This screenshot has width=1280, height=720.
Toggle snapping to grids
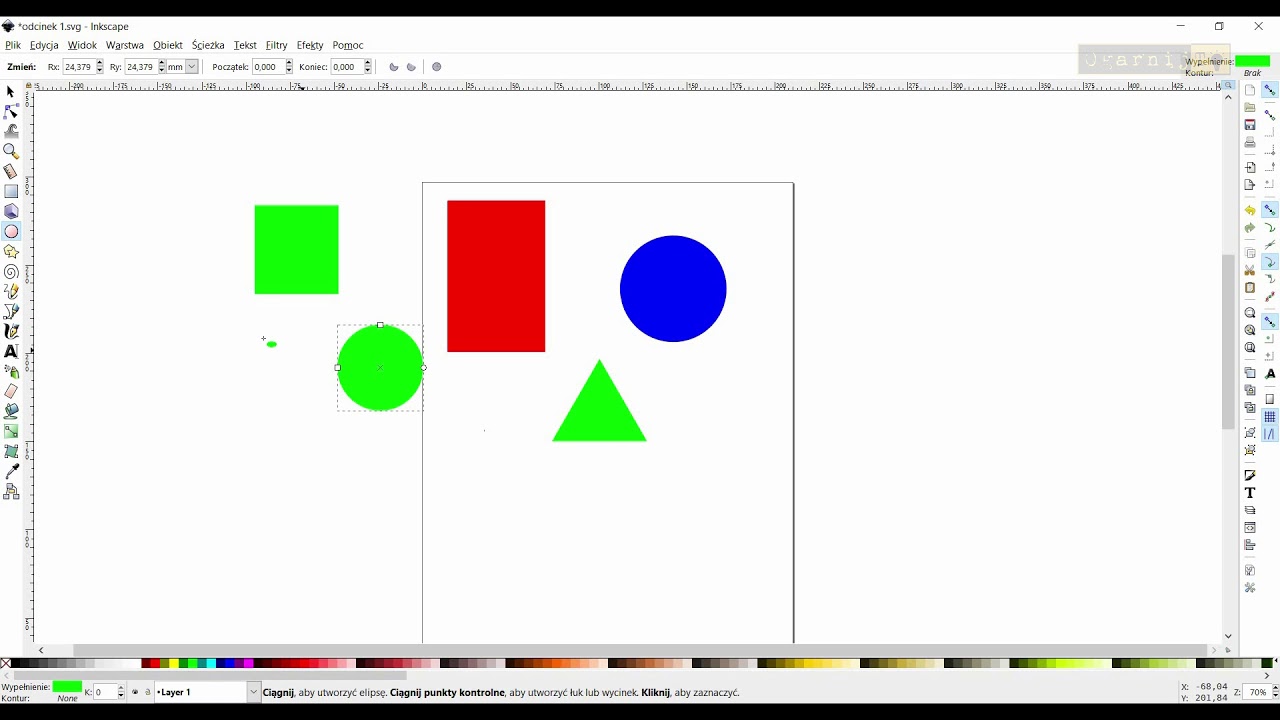pyautogui.click(x=1270, y=417)
